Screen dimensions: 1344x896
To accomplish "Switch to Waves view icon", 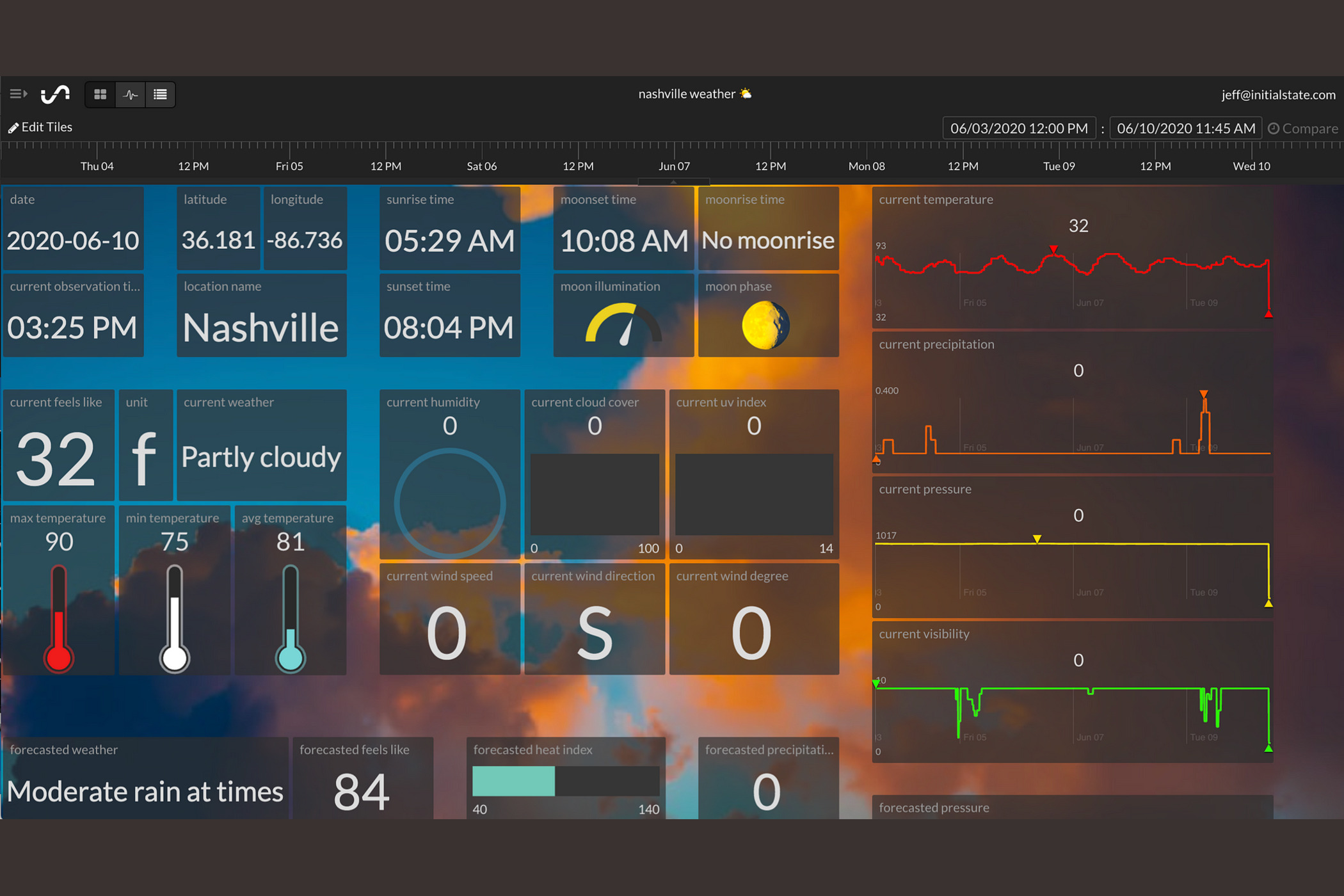I will coord(131,95).
